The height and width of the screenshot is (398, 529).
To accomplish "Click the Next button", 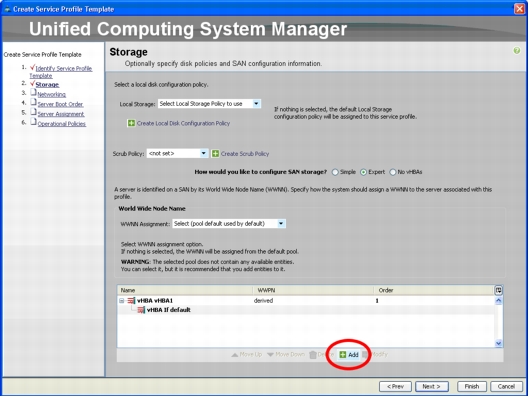I will pyautogui.click(x=431, y=386).
